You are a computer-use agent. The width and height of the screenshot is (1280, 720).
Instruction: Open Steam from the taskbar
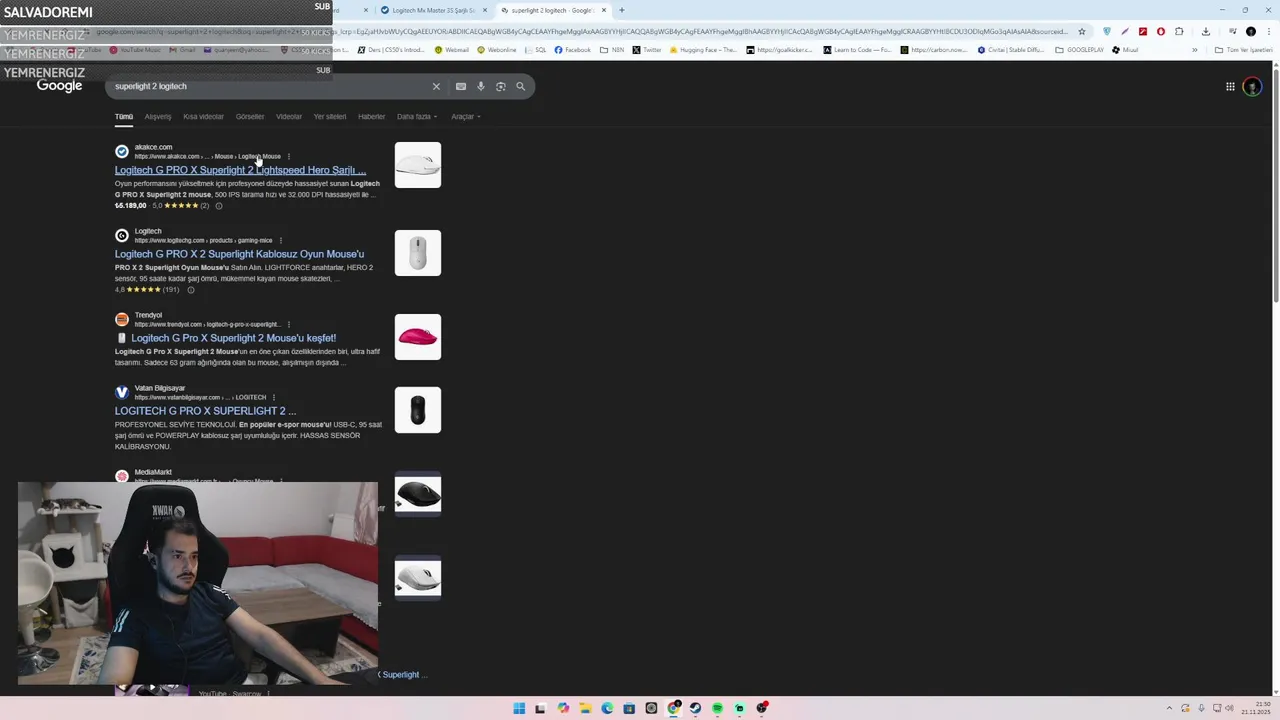pos(695,709)
